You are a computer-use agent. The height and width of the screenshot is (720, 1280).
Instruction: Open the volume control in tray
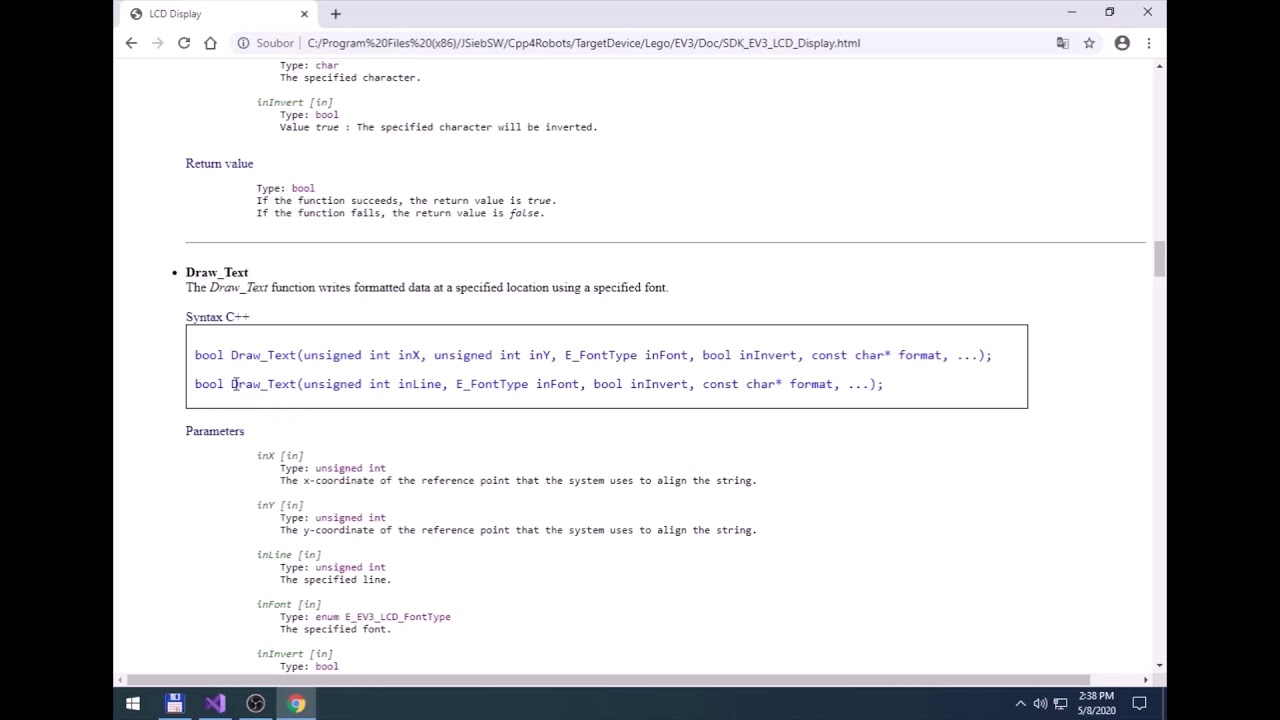[x=1040, y=704]
